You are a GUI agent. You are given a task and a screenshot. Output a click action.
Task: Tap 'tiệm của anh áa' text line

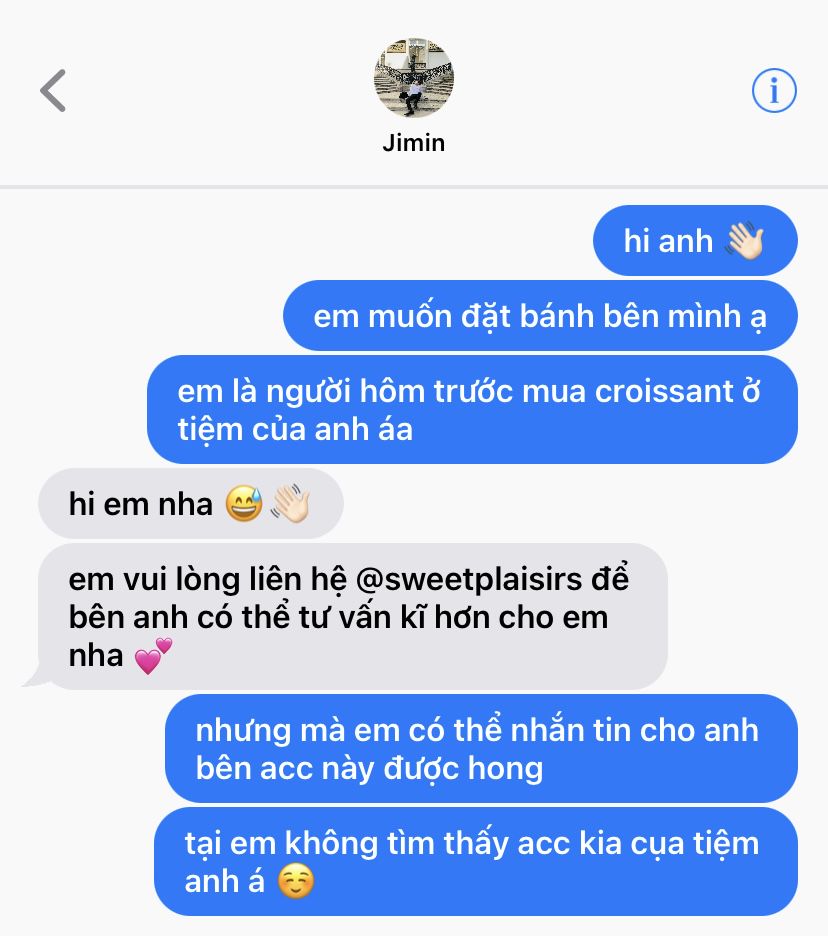295,430
